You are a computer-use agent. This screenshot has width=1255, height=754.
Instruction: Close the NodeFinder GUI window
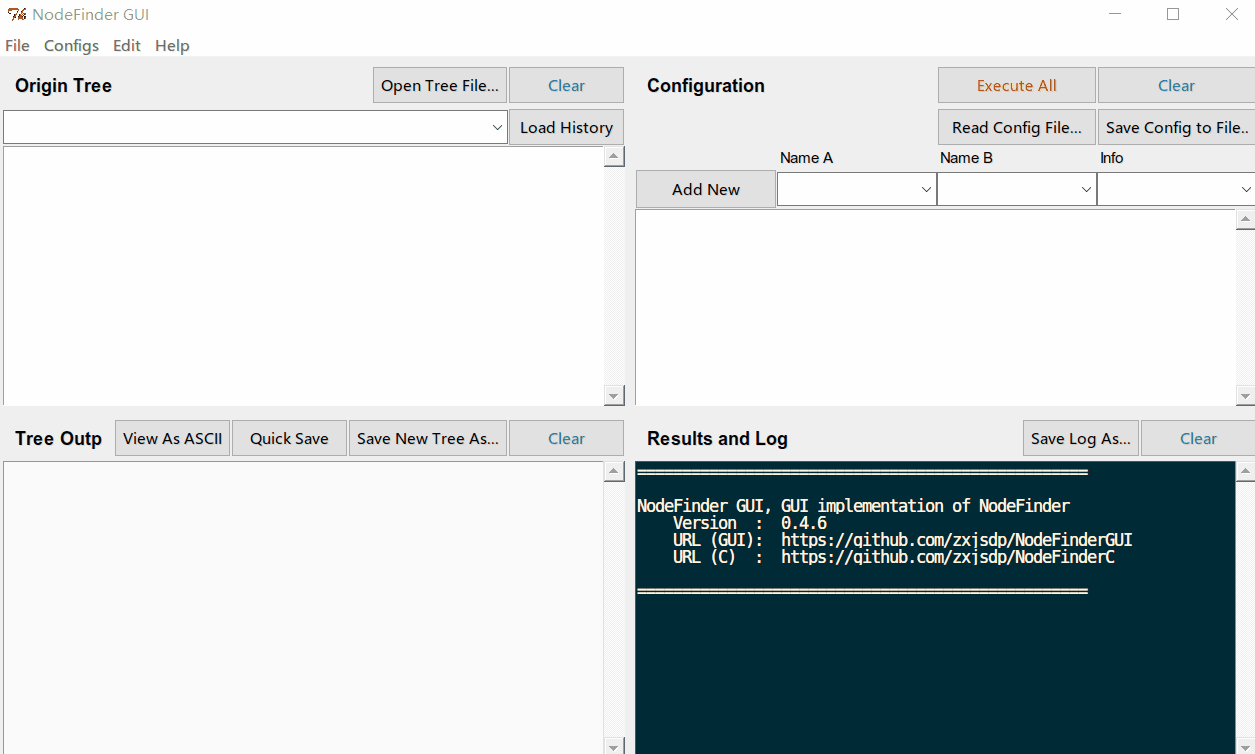coord(1231,14)
